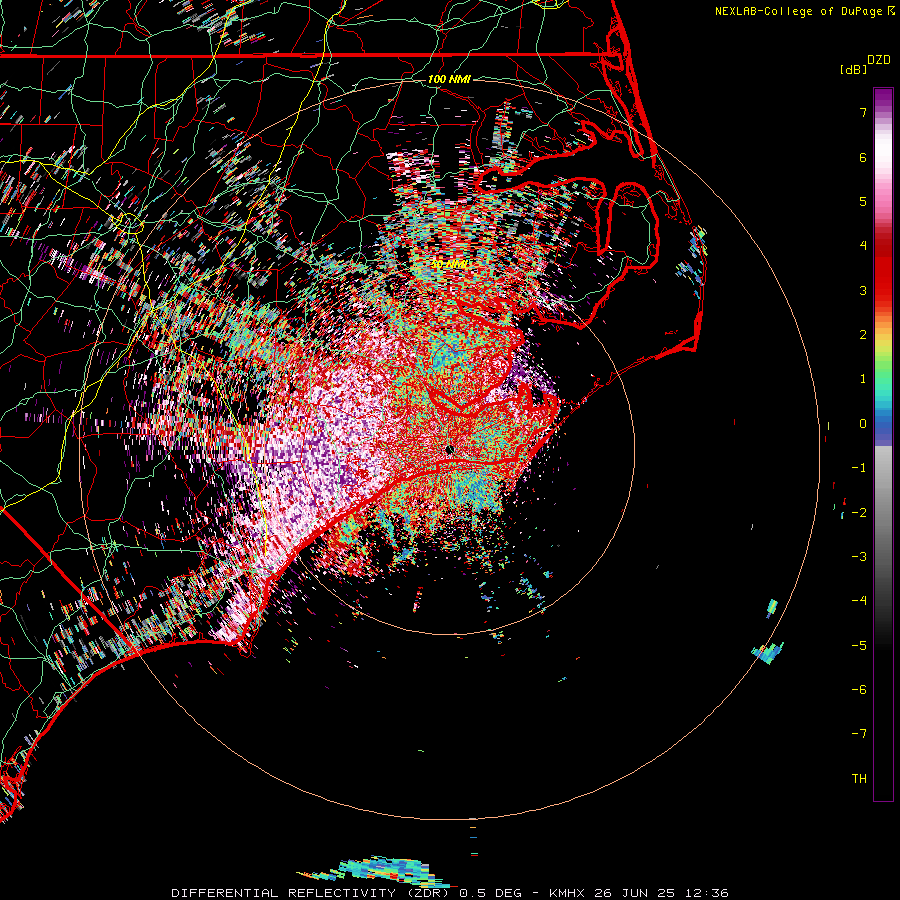Screen dimensions: 900x900
Task: Click the TH threshold label on scale
Action: coord(859,779)
